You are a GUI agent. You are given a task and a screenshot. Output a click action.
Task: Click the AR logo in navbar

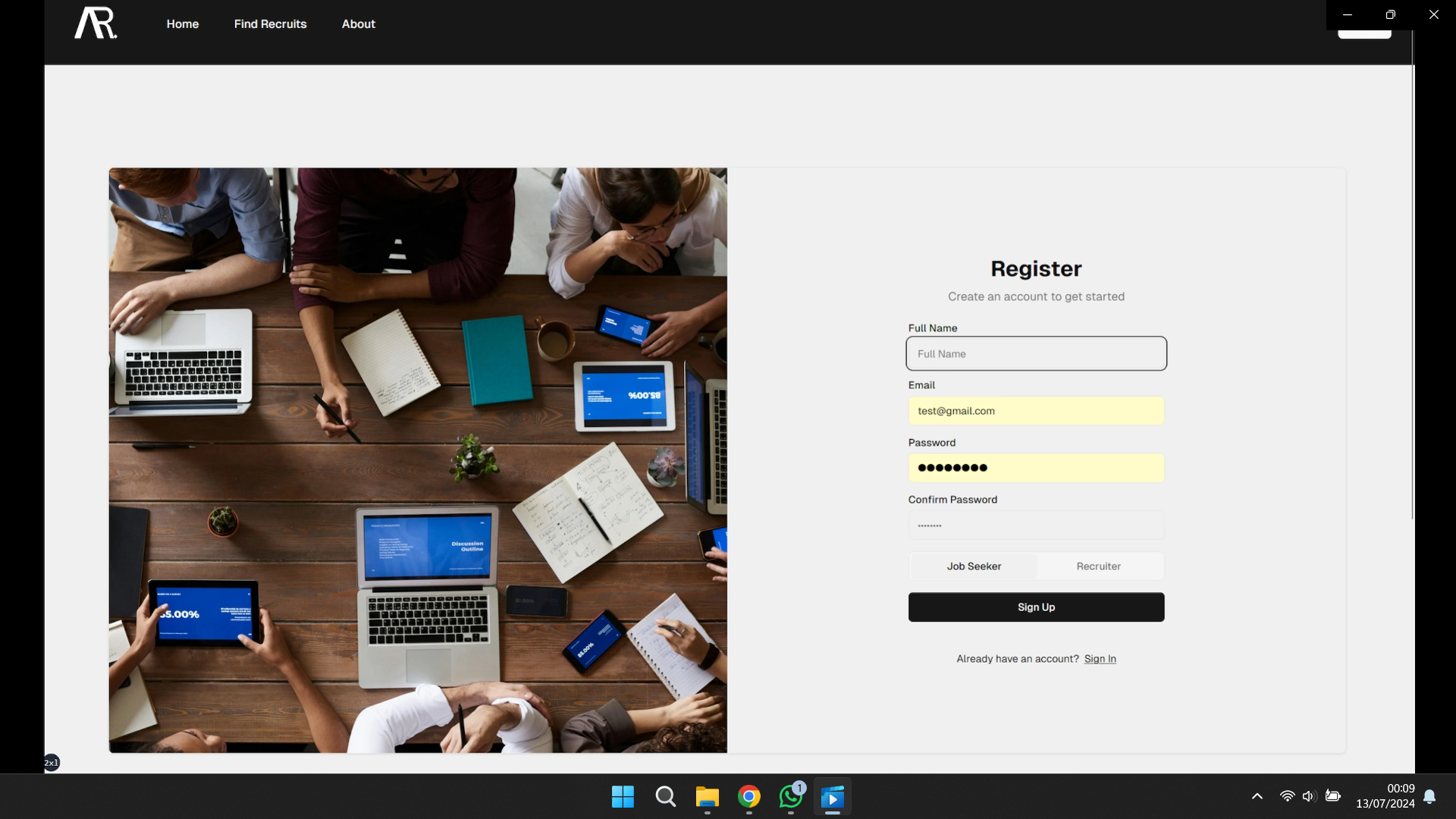[x=96, y=24]
